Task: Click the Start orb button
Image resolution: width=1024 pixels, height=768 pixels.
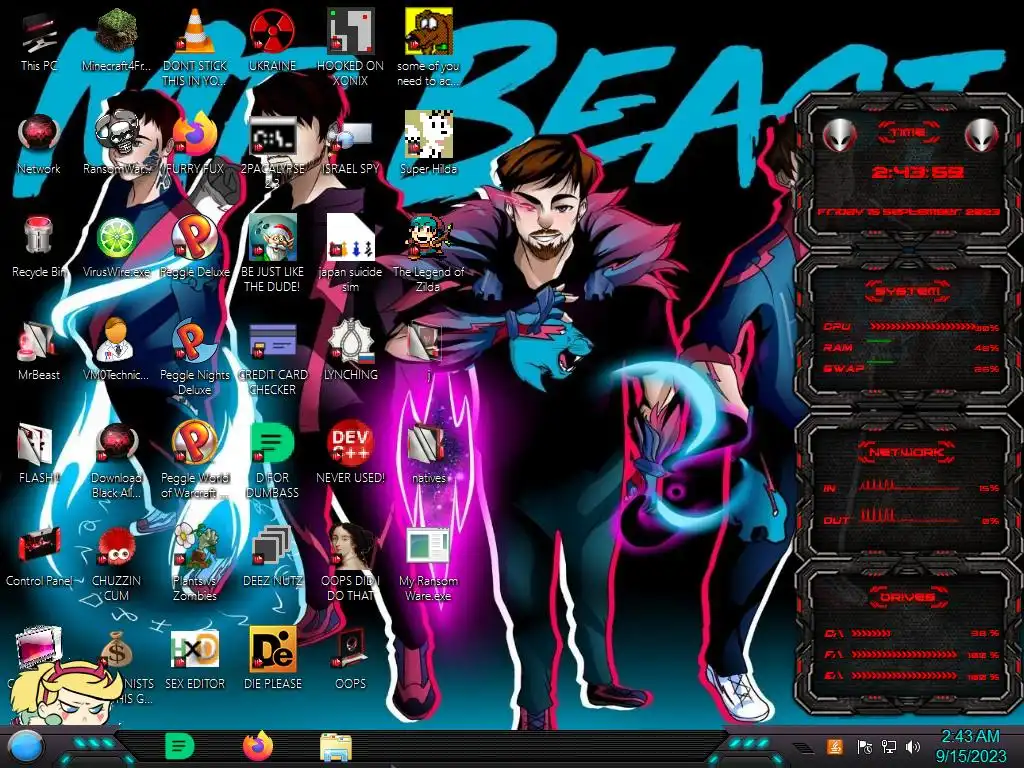Action: click(25, 747)
